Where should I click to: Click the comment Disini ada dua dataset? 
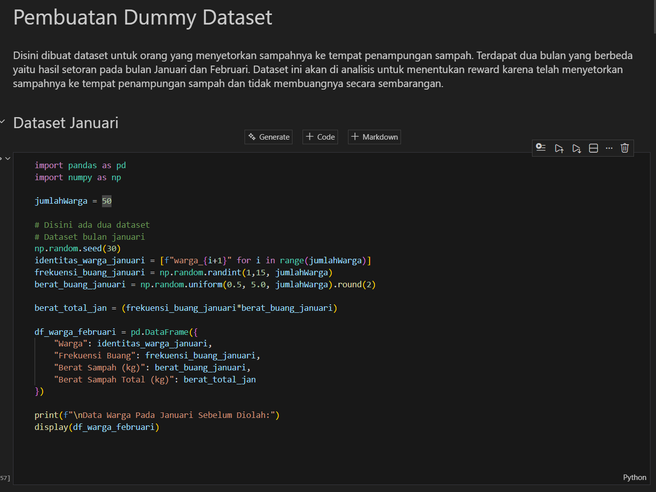pos(92,225)
